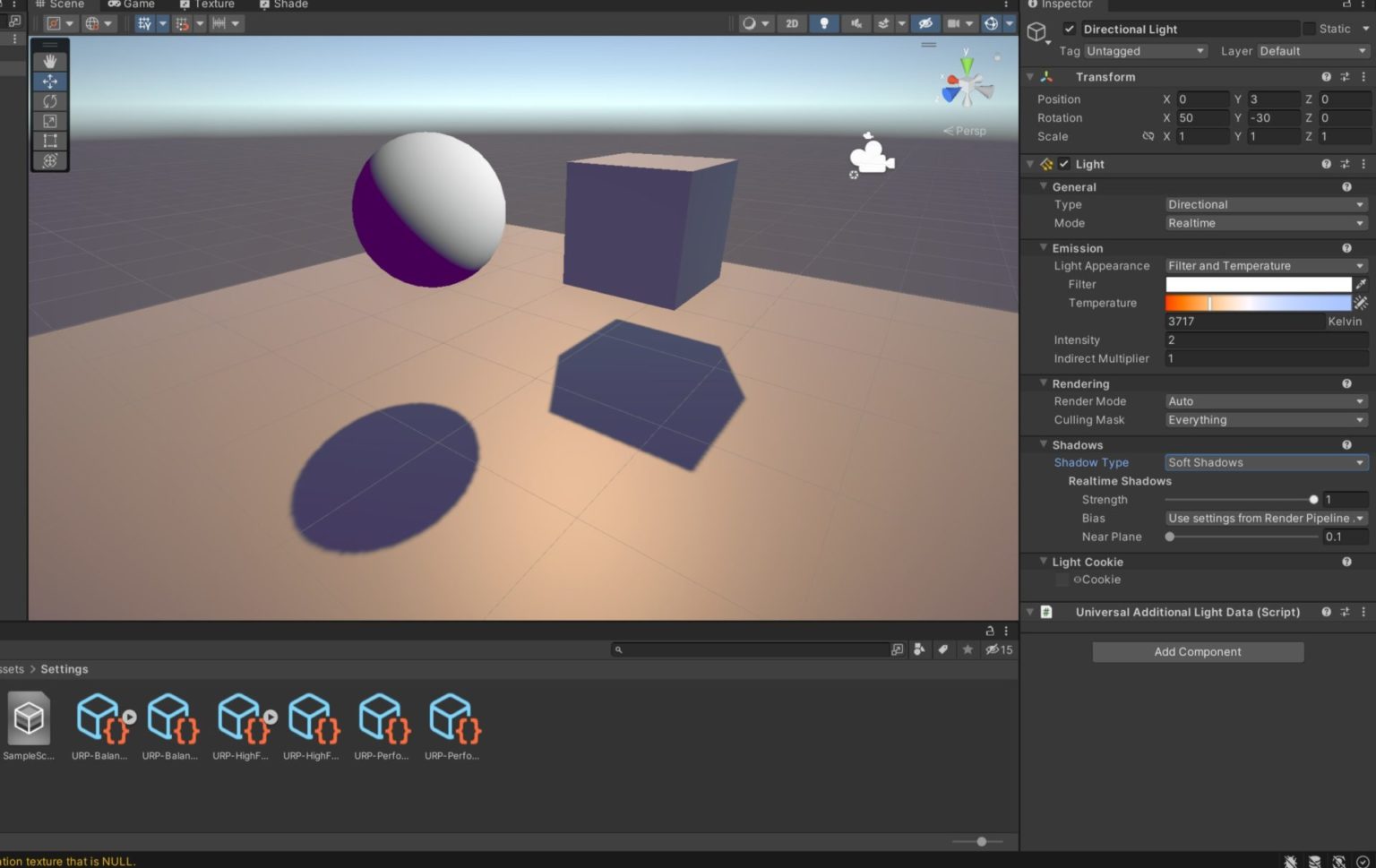Select the Rect Transform tool
Screen dimensions: 1376x868
(x=49, y=140)
